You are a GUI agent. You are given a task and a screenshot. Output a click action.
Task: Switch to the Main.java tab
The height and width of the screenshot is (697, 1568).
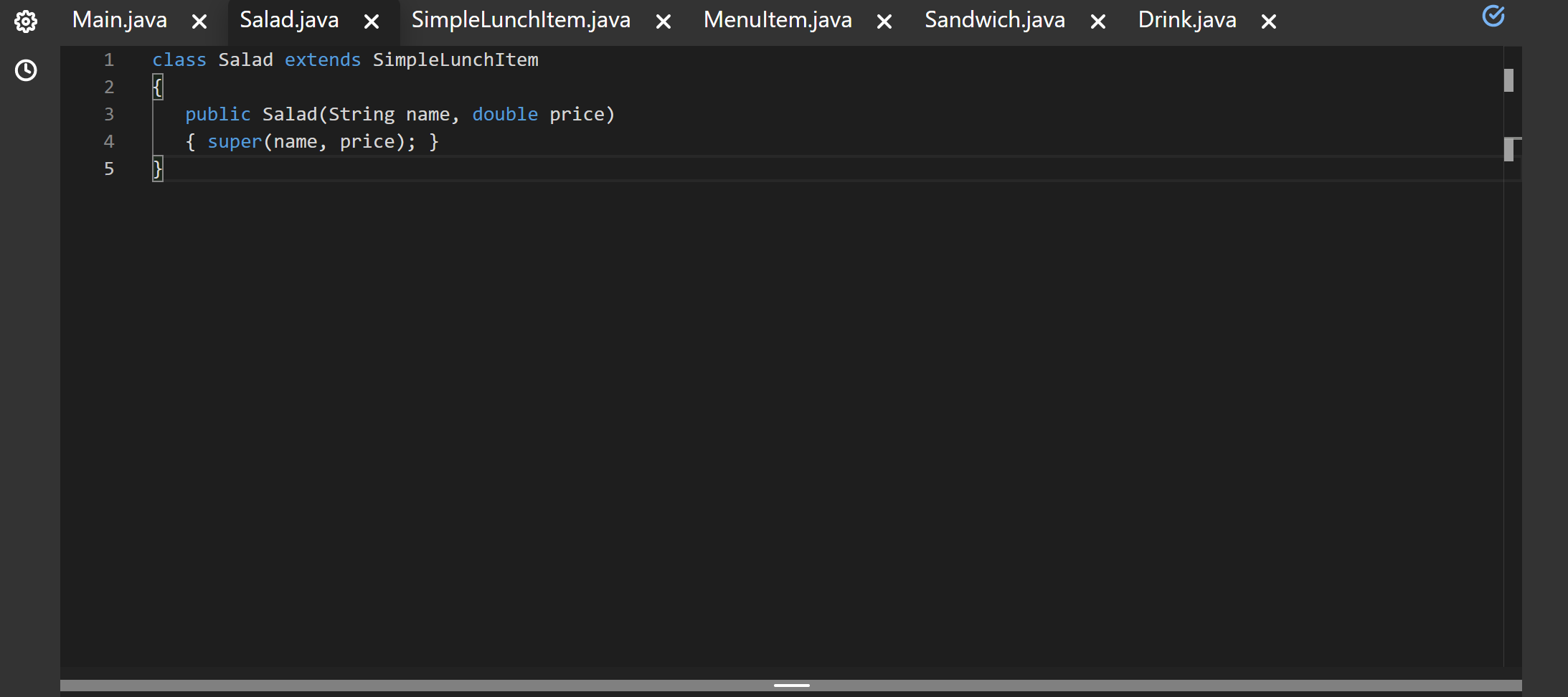119,20
